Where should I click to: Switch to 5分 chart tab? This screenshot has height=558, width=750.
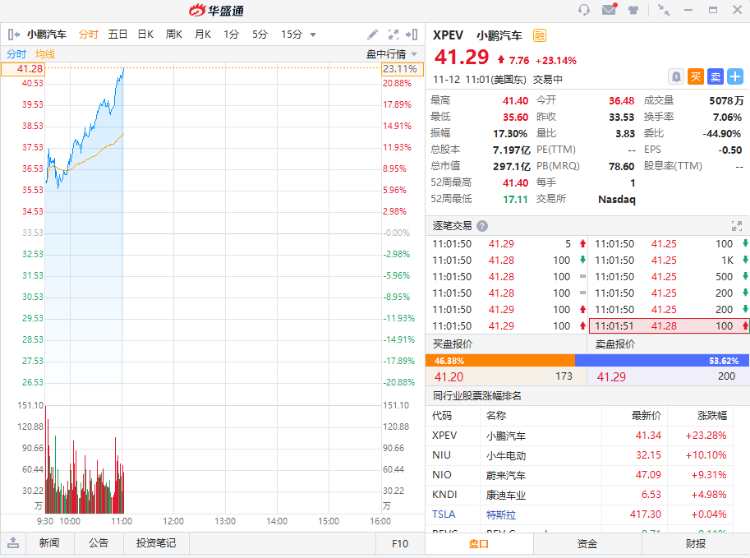[x=260, y=34]
